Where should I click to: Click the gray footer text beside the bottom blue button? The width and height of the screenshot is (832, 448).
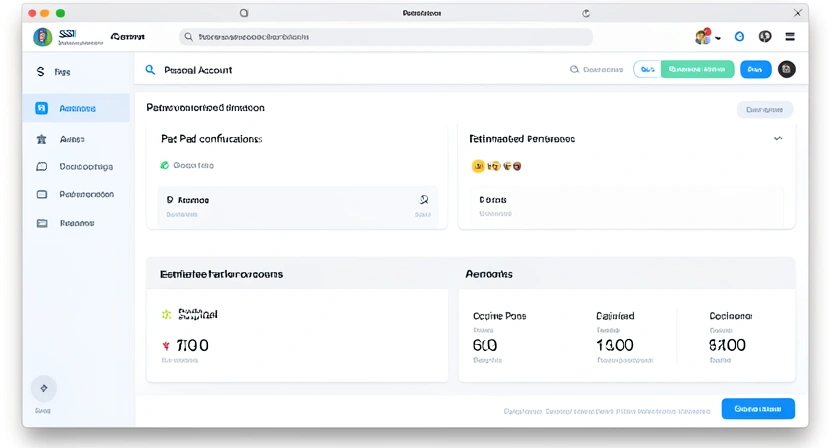606,411
